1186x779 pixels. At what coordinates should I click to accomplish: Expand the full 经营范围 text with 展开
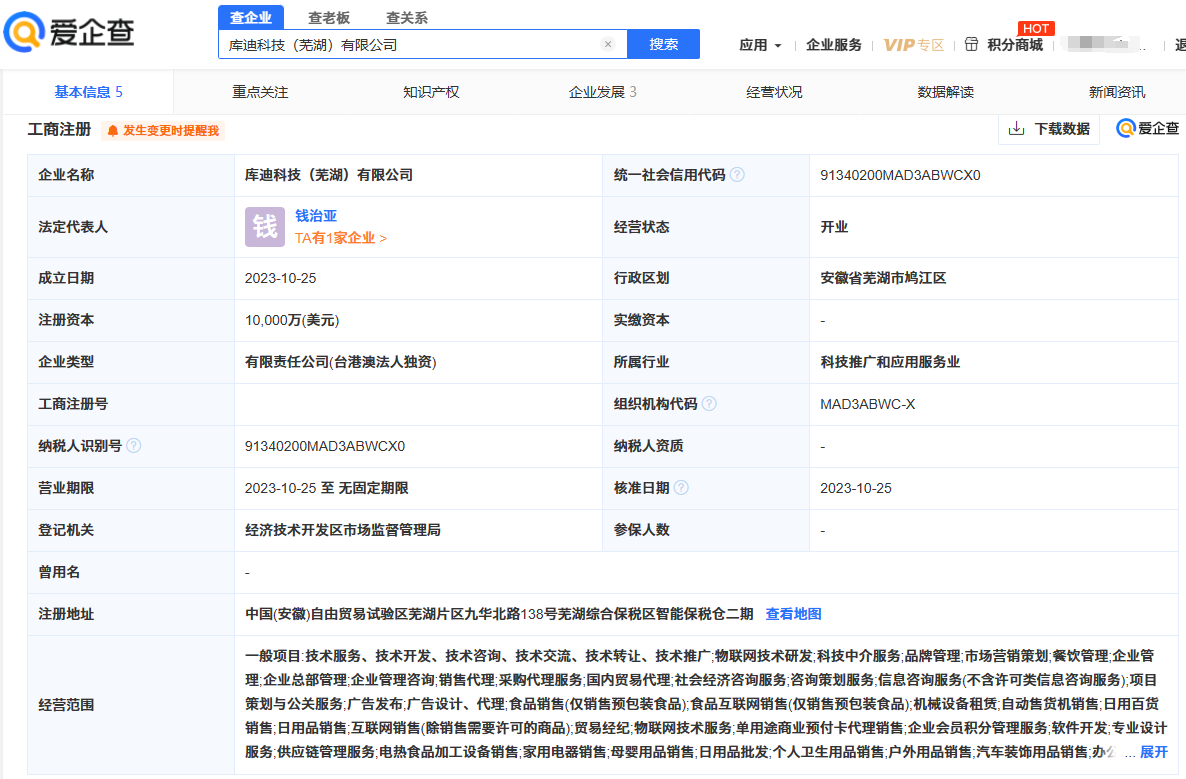(1153, 752)
